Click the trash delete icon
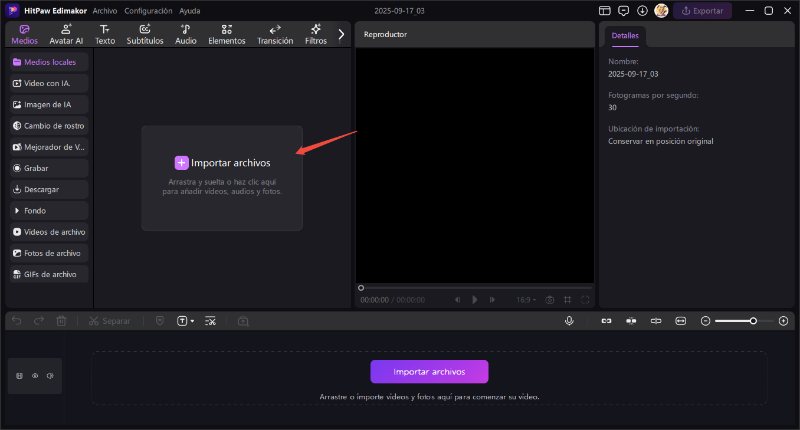The height and width of the screenshot is (430, 800). [61, 321]
